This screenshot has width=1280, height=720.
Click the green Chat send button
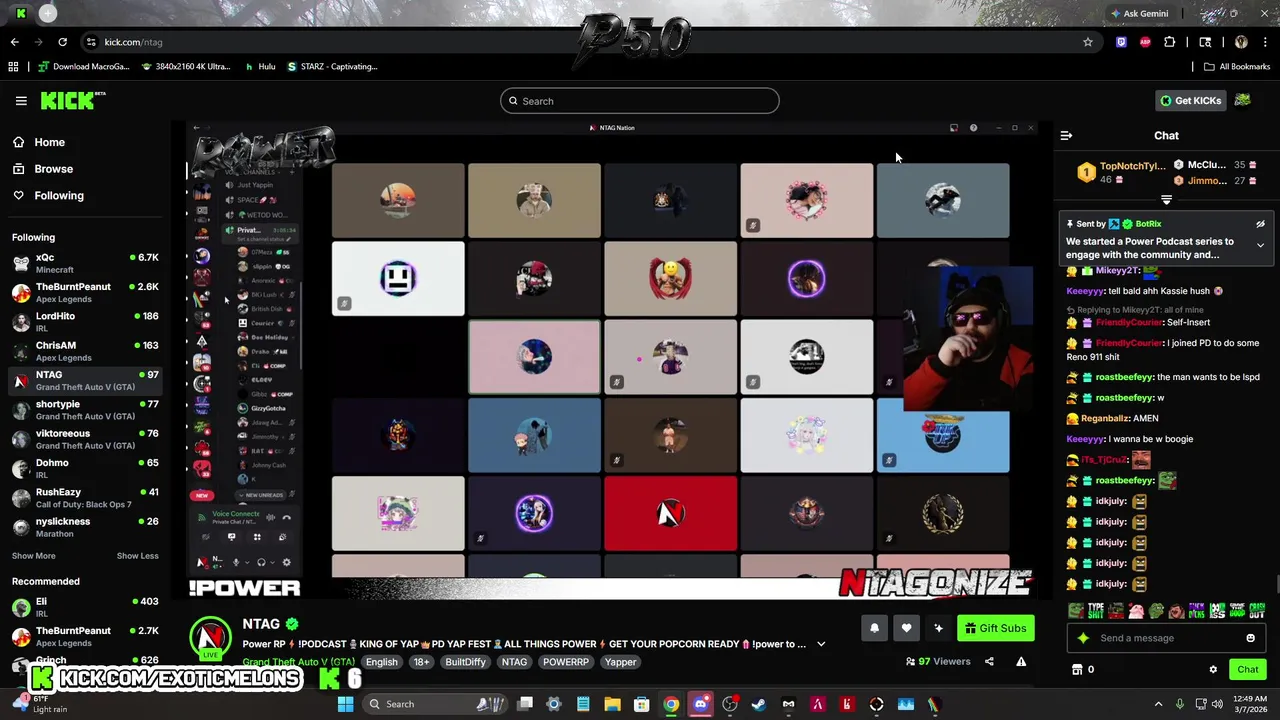[1247, 669]
